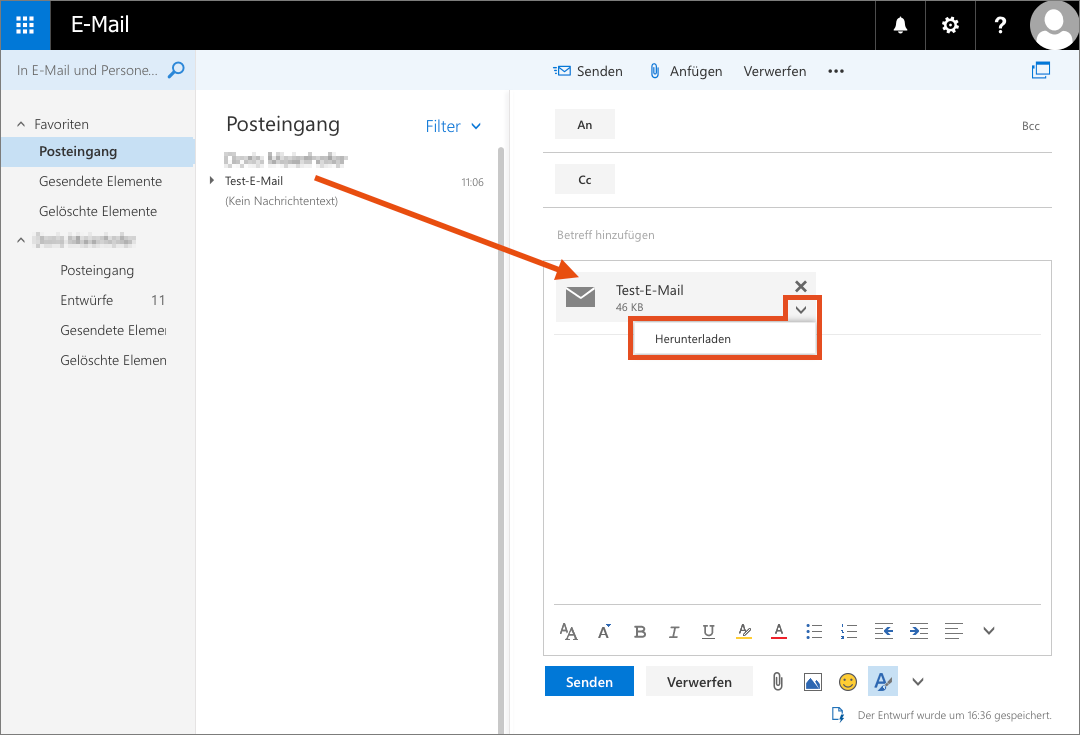The width and height of the screenshot is (1080, 735).
Task: Toggle italic formatting
Action: (674, 631)
